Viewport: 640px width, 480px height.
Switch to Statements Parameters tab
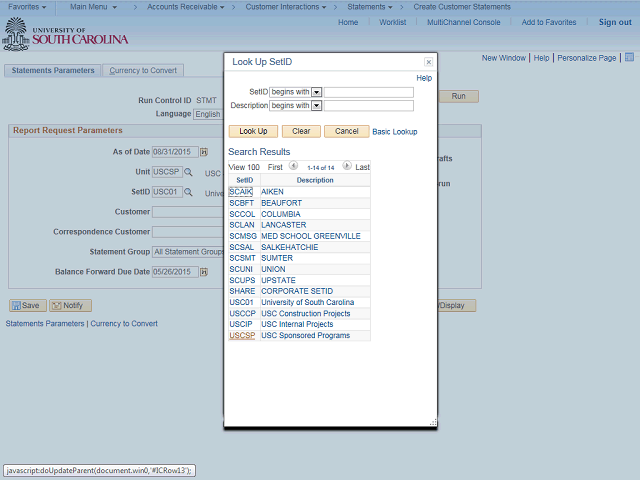pyautogui.click(x=53, y=70)
